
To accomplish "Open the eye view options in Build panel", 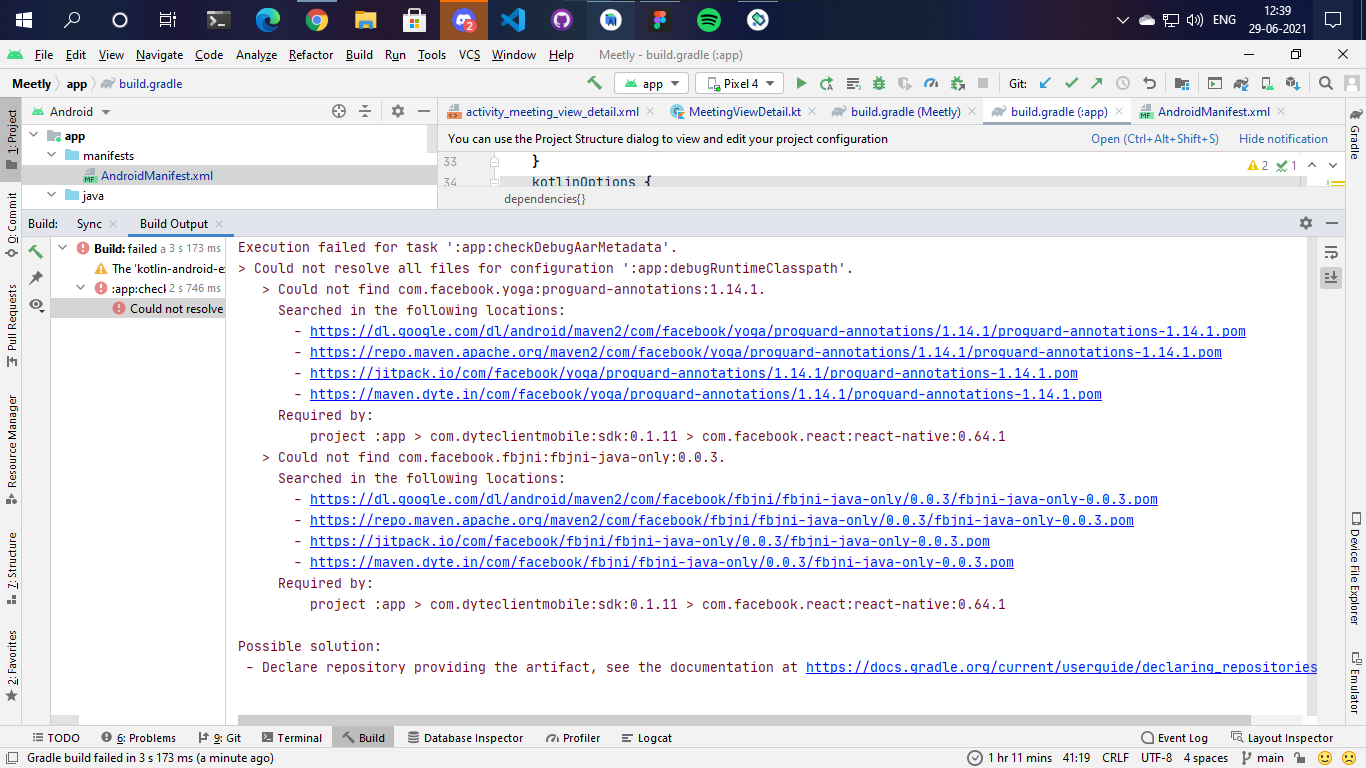I will [38, 305].
